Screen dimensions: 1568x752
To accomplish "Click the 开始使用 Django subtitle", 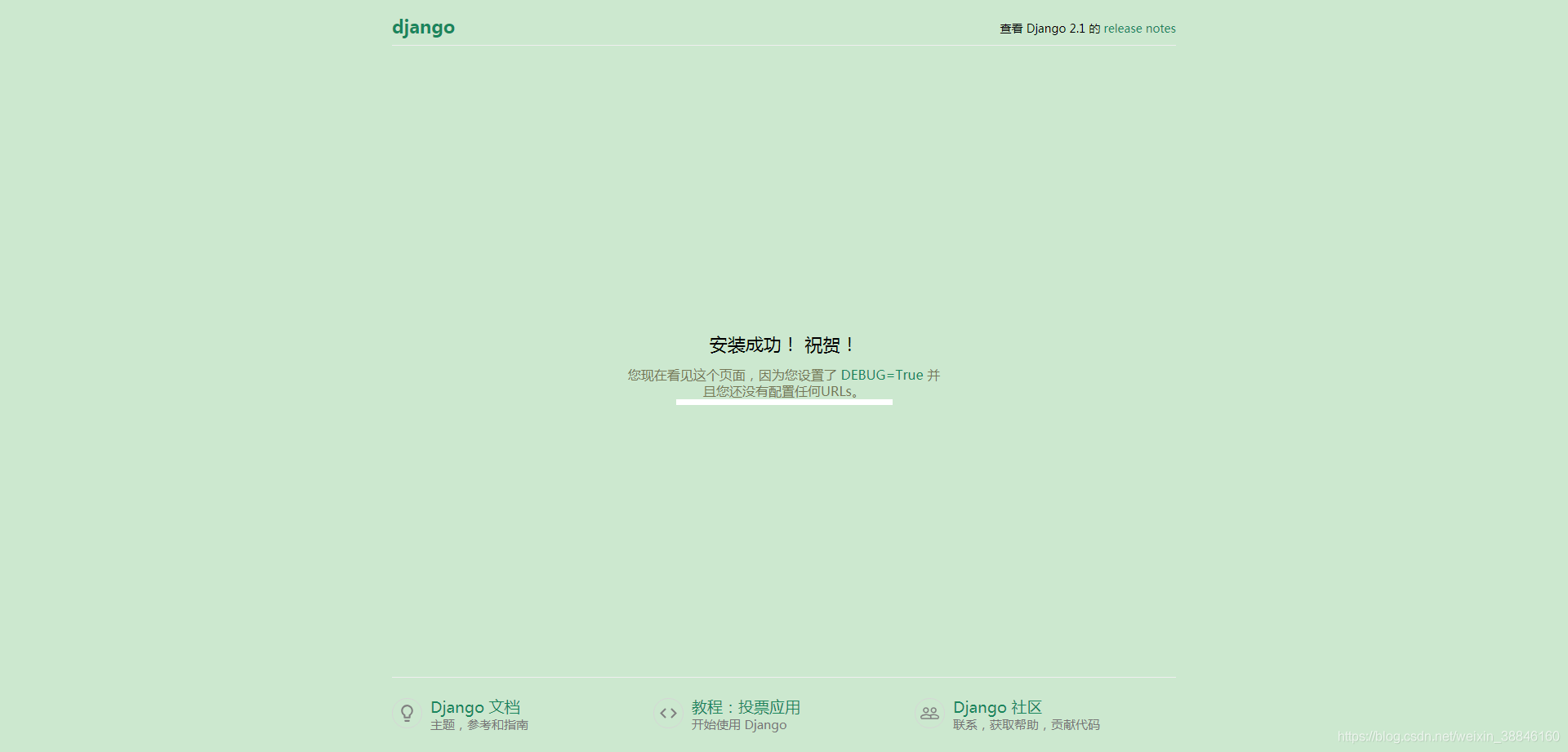I will (739, 725).
